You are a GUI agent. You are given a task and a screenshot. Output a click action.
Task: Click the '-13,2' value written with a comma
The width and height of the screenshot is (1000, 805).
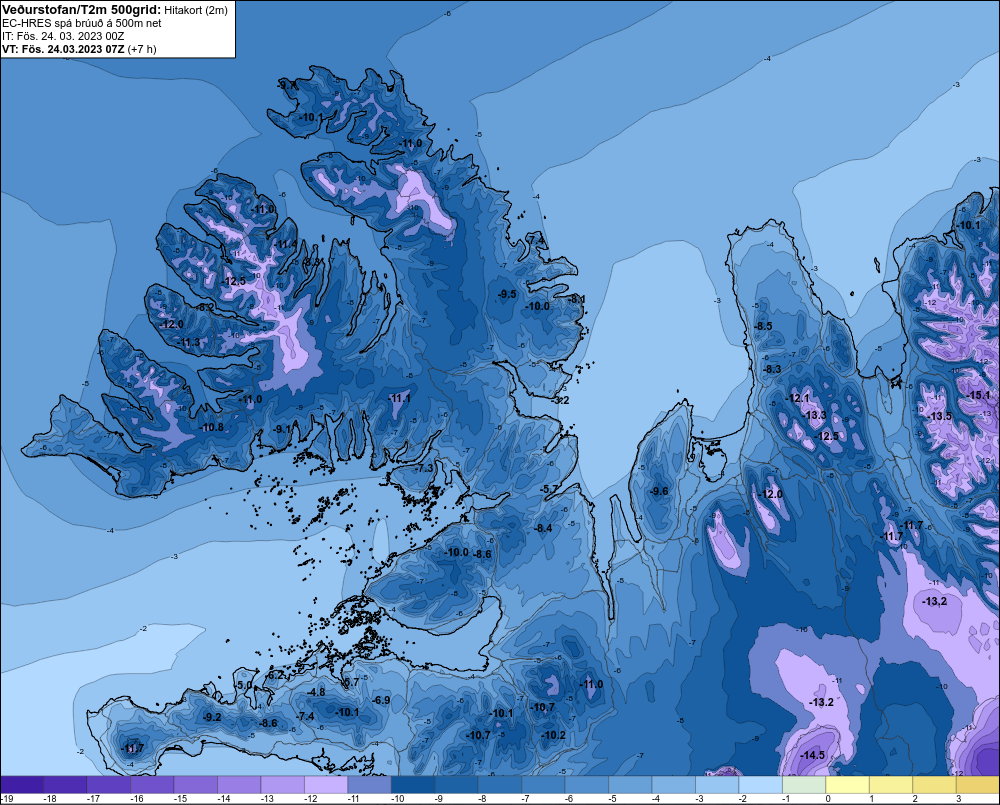(x=935, y=601)
